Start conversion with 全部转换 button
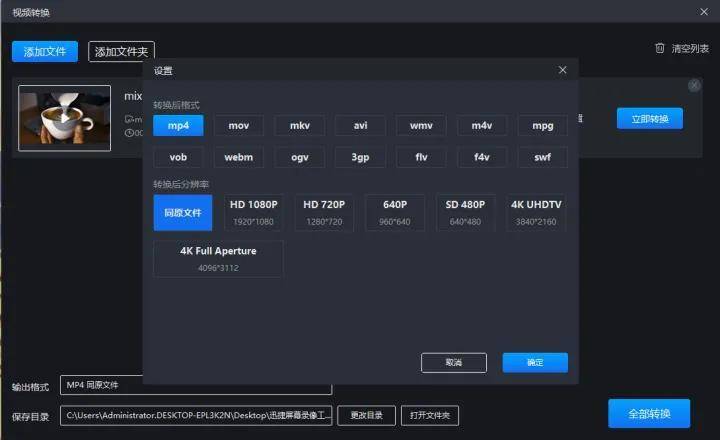 648,414
